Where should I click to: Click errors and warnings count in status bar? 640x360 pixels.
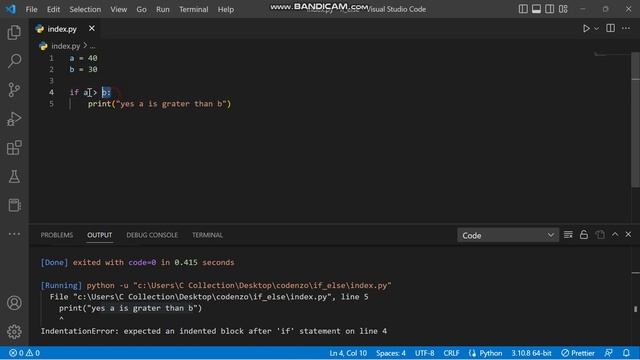(x=24, y=353)
